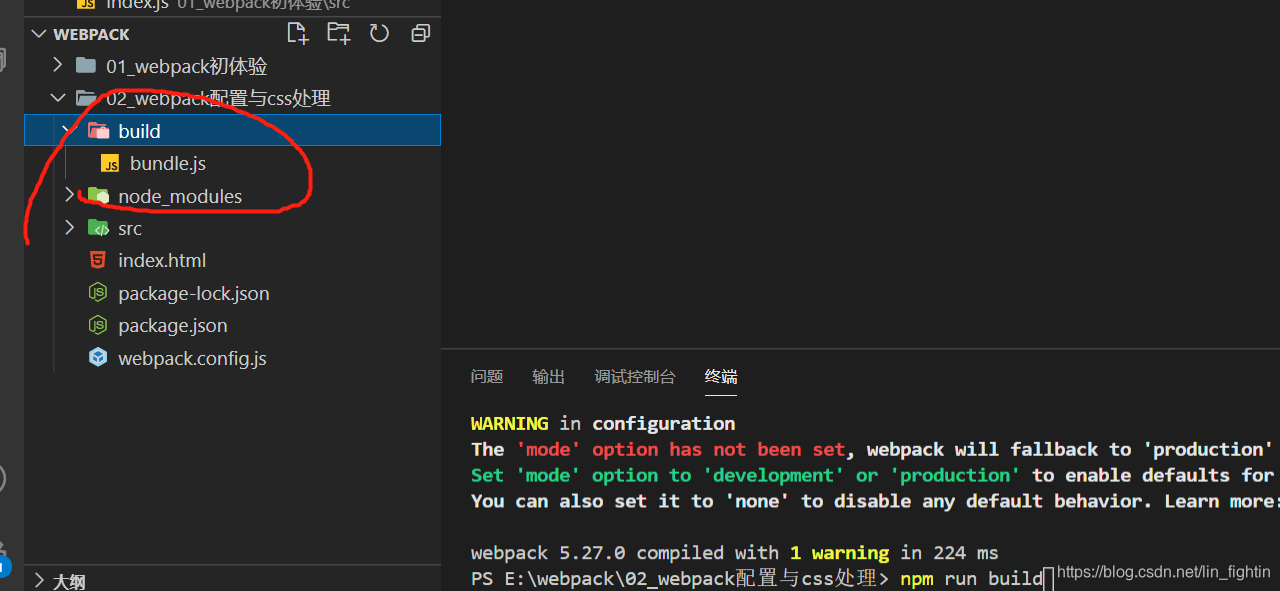
Task: Expand the 01_webpack初体验 folder chevron
Action: (58, 66)
